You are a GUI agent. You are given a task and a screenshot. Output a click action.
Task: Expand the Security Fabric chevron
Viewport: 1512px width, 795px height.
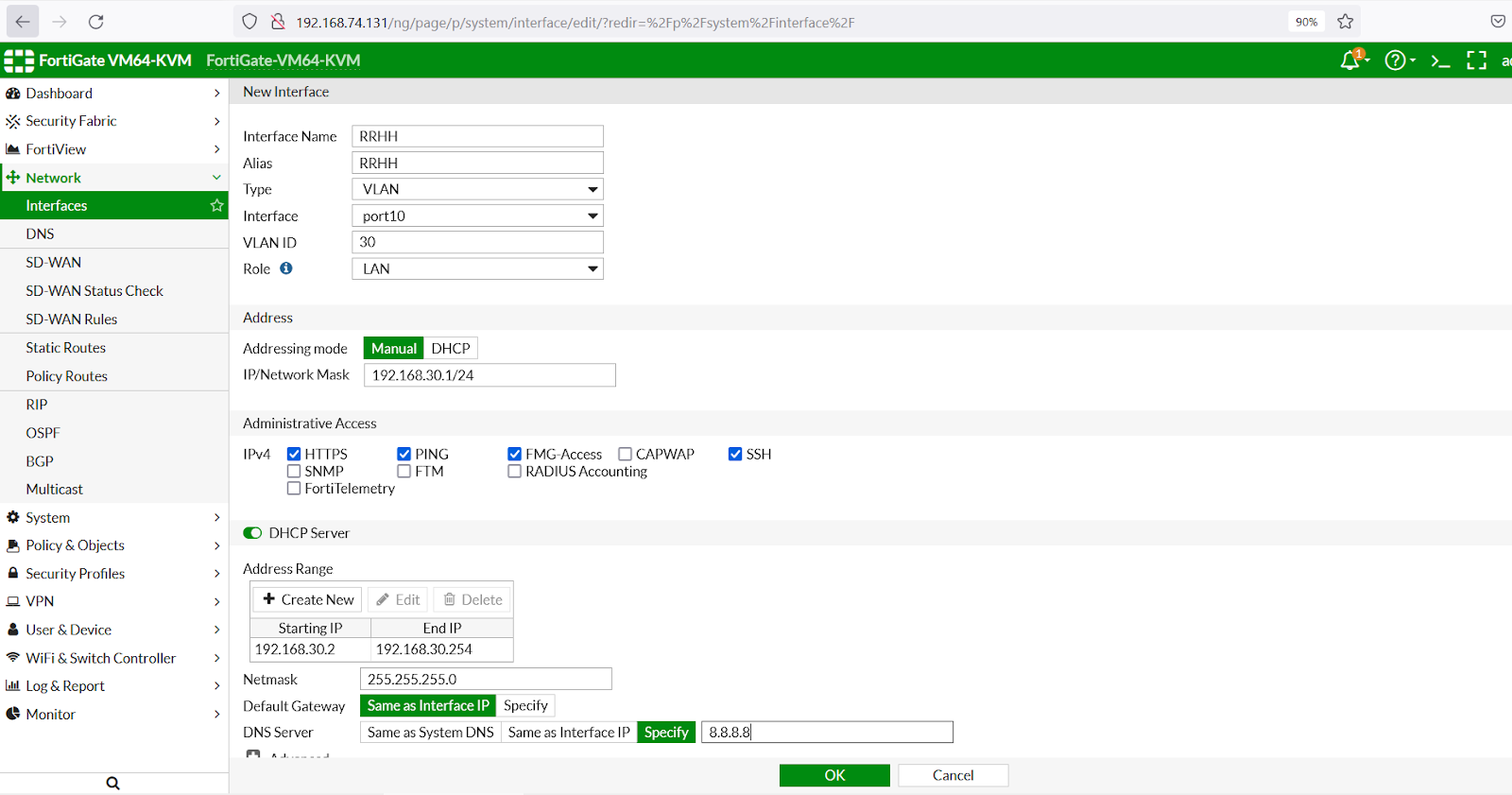(216, 121)
